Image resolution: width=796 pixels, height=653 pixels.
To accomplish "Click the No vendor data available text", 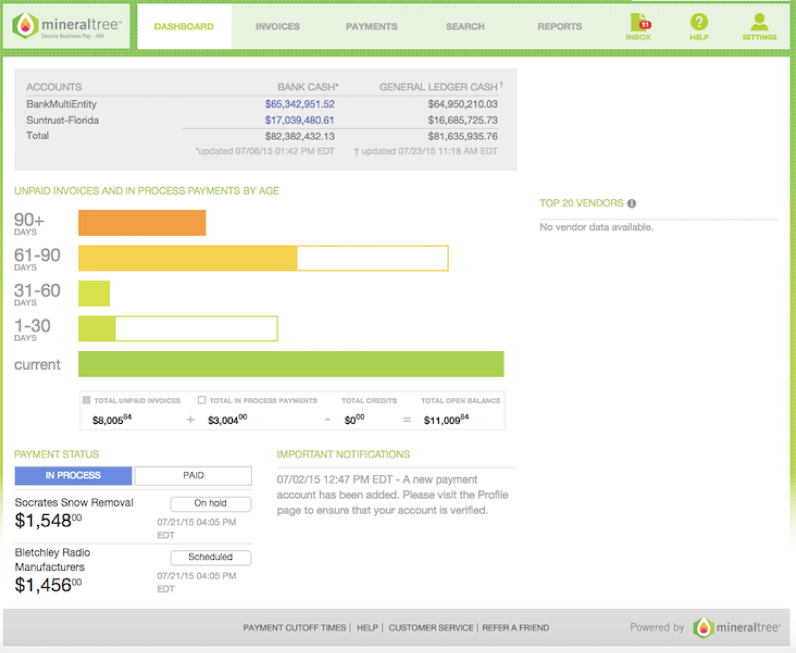I will [596, 227].
